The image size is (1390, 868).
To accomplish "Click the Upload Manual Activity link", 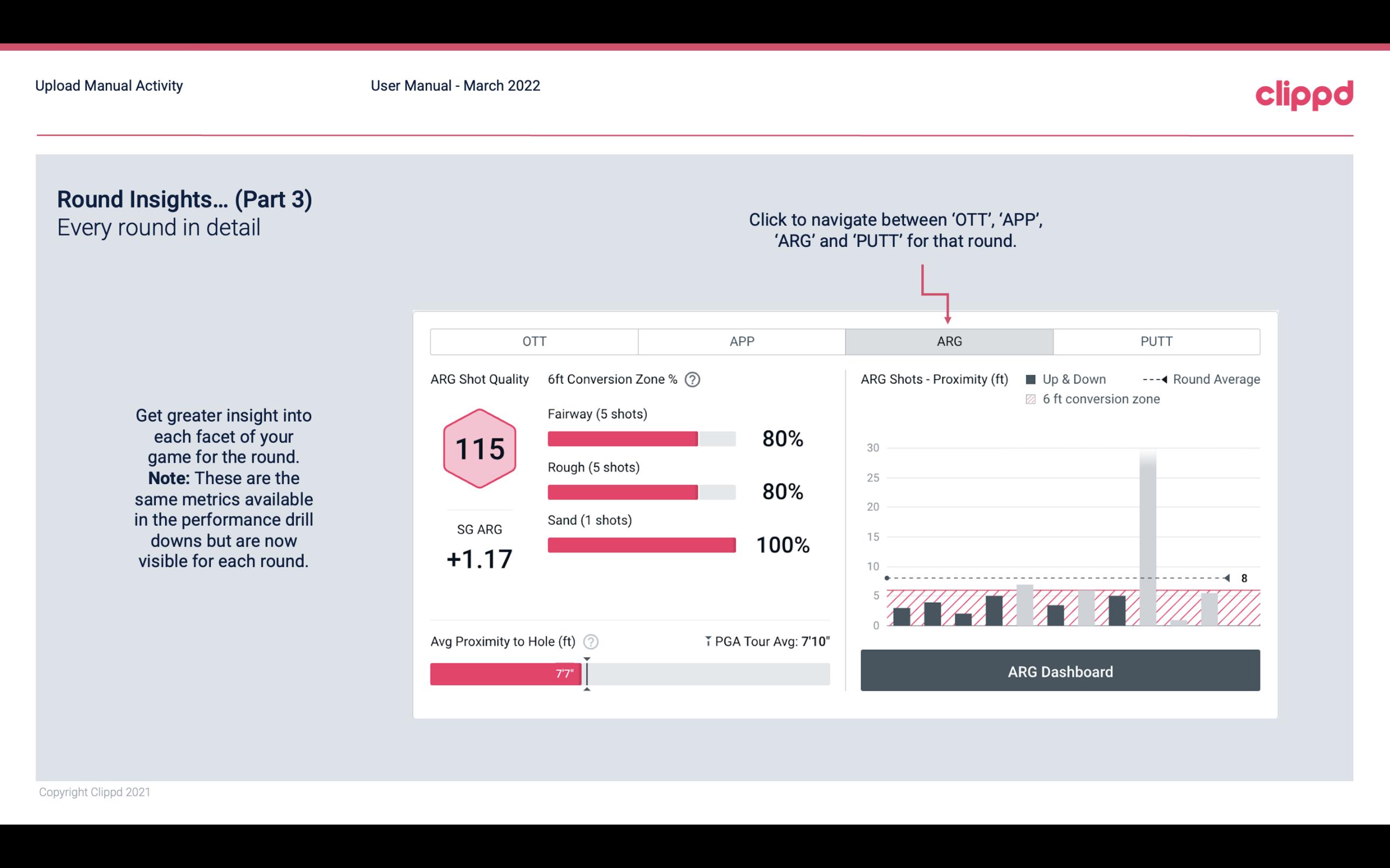I will 109,85.
